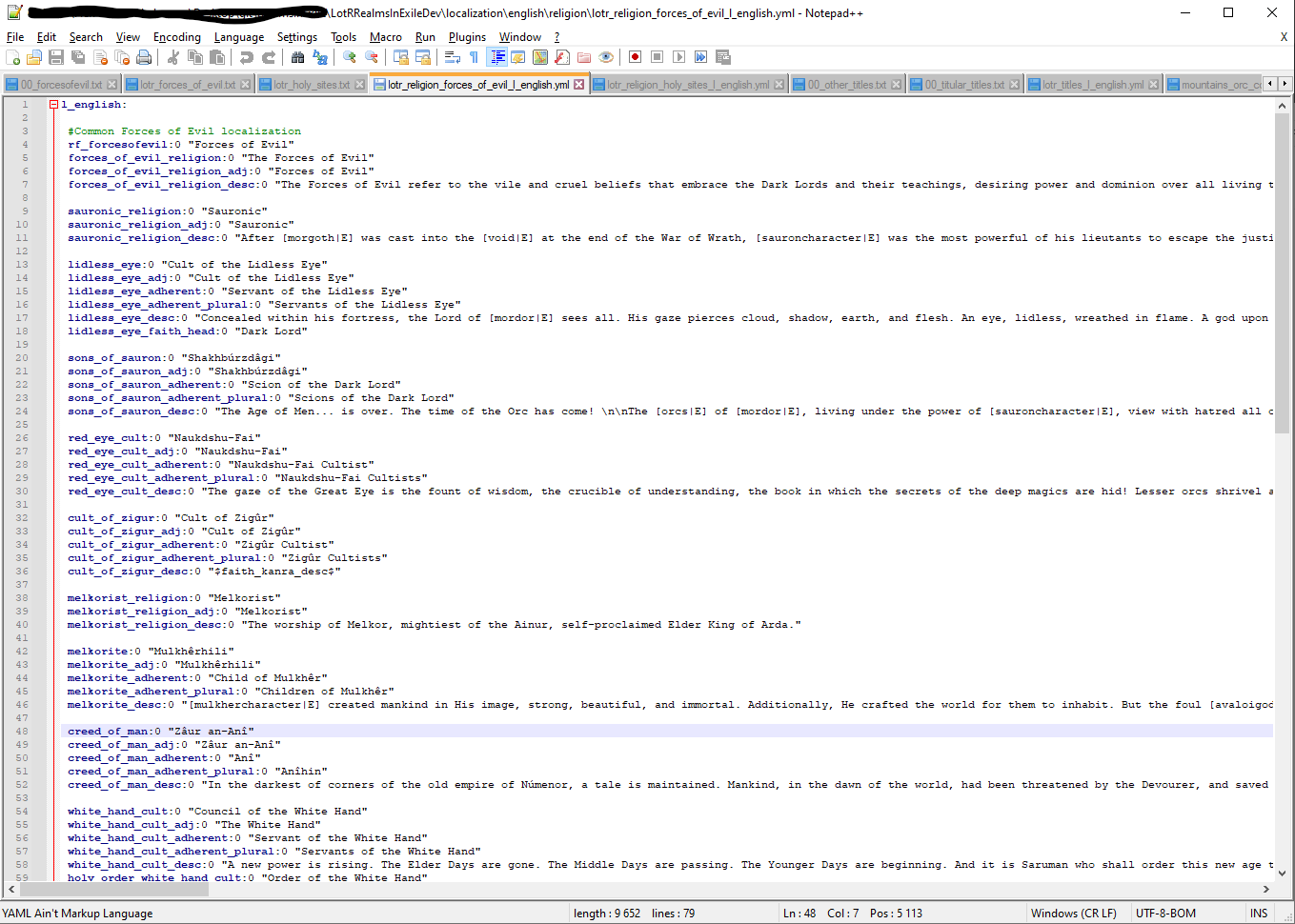Screen dimensions: 1295x924
Task: Switch to the 00_other_titles.txt tab
Action: point(846,85)
